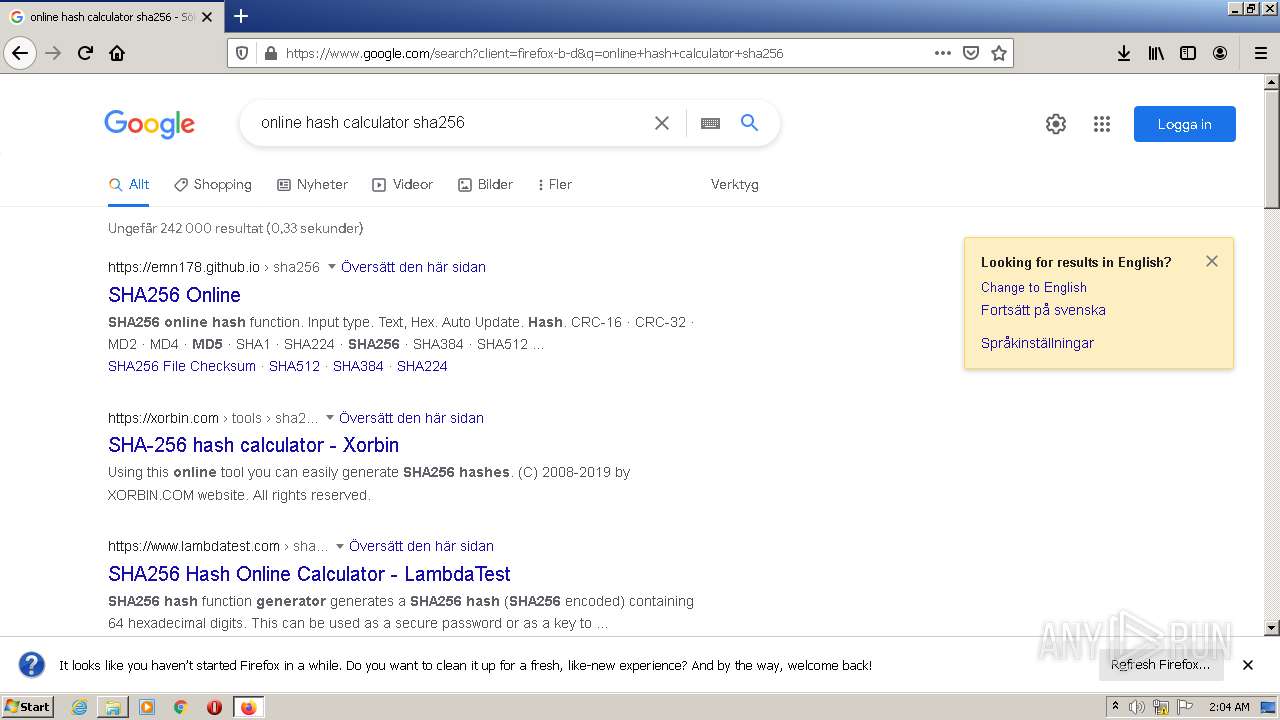Open Firefox hamburger menu
The image size is (1280, 720).
click(1260, 53)
